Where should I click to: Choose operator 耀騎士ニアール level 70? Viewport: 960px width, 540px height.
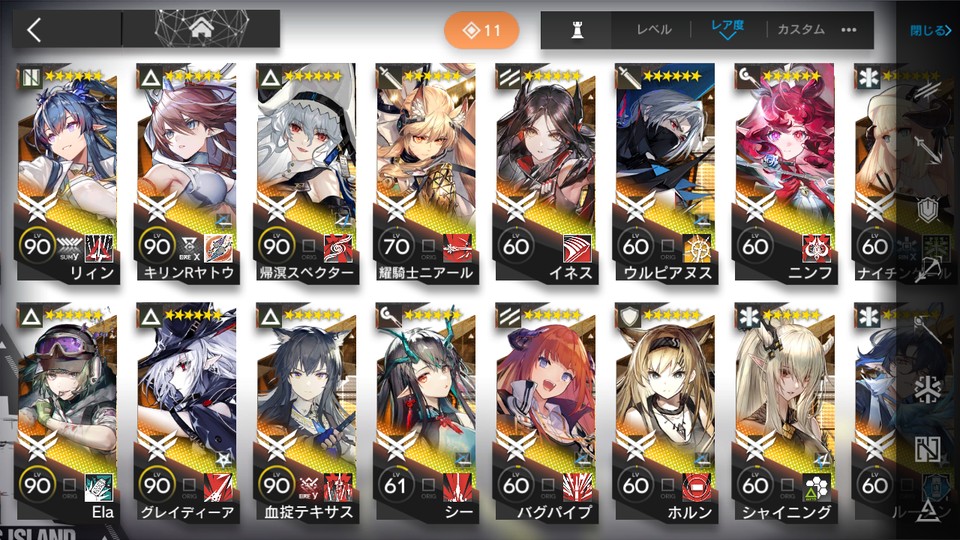click(426, 173)
